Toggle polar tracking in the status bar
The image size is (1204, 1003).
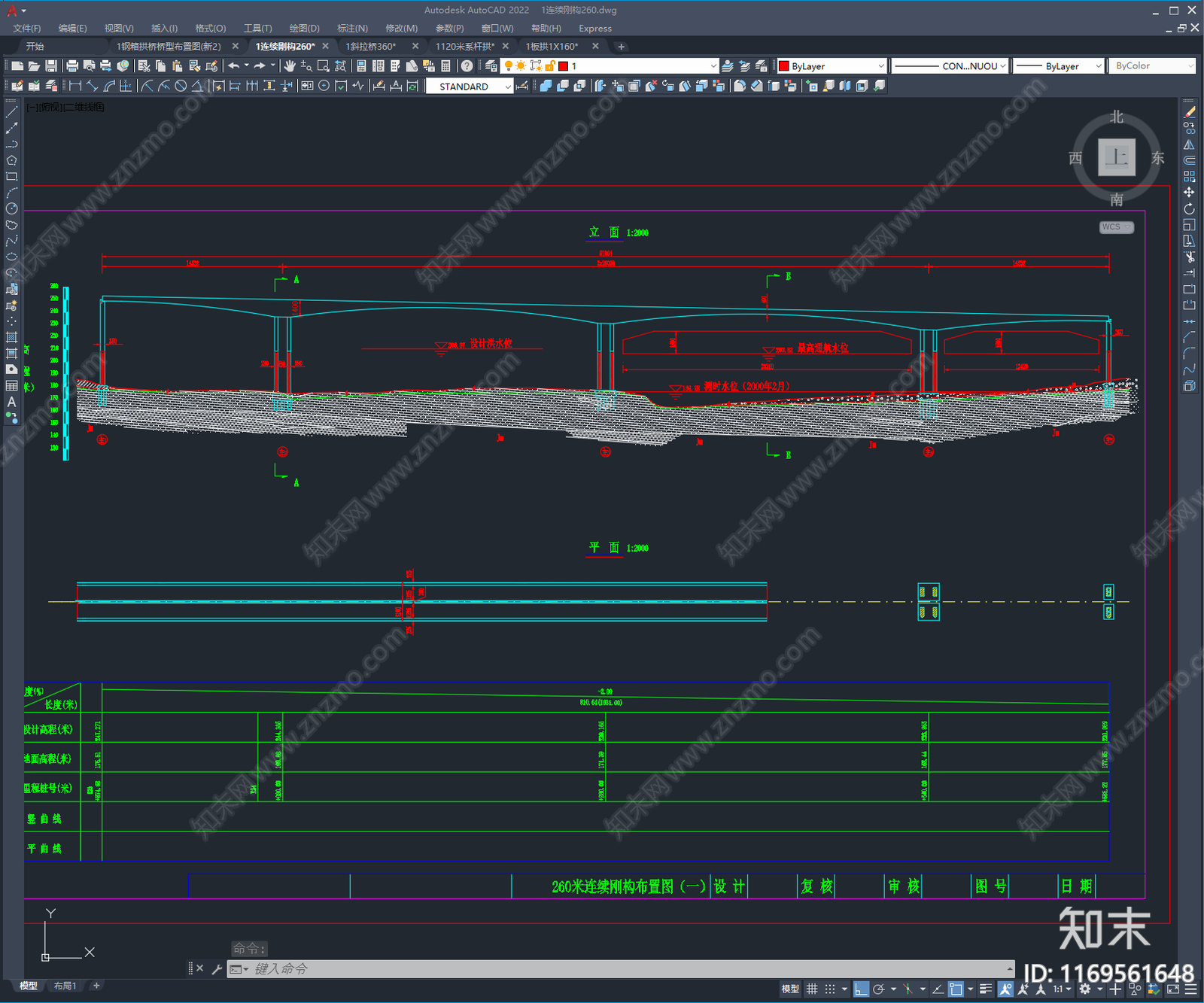tap(878, 989)
